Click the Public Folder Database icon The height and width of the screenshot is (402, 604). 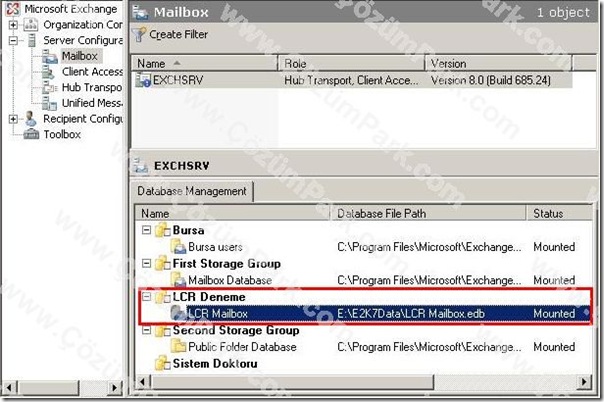pos(178,347)
